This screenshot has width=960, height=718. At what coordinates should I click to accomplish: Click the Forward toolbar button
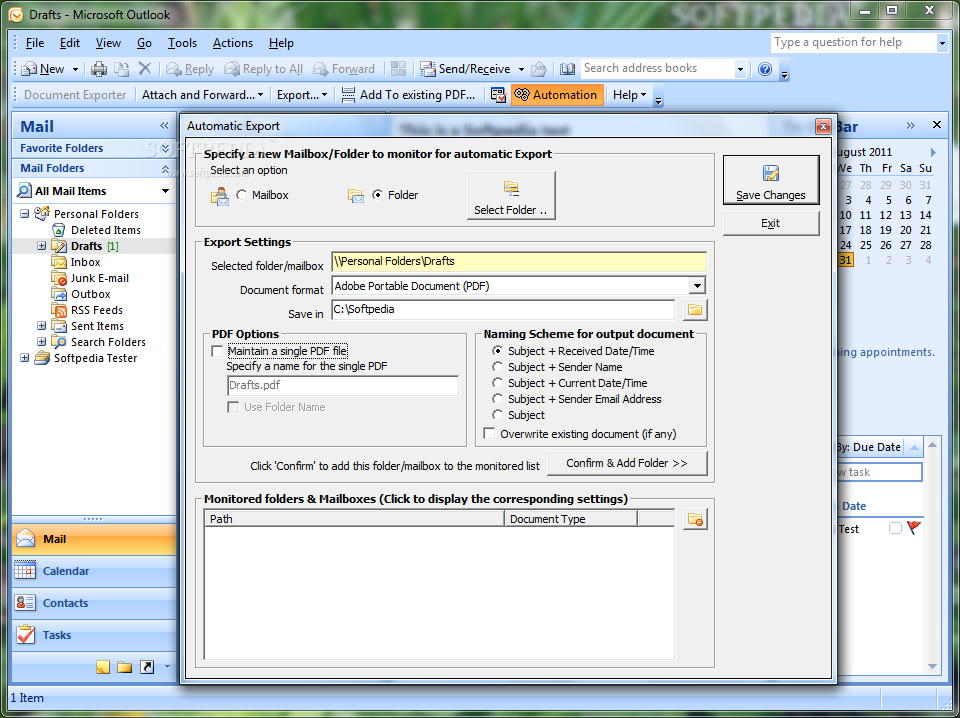[344, 69]
